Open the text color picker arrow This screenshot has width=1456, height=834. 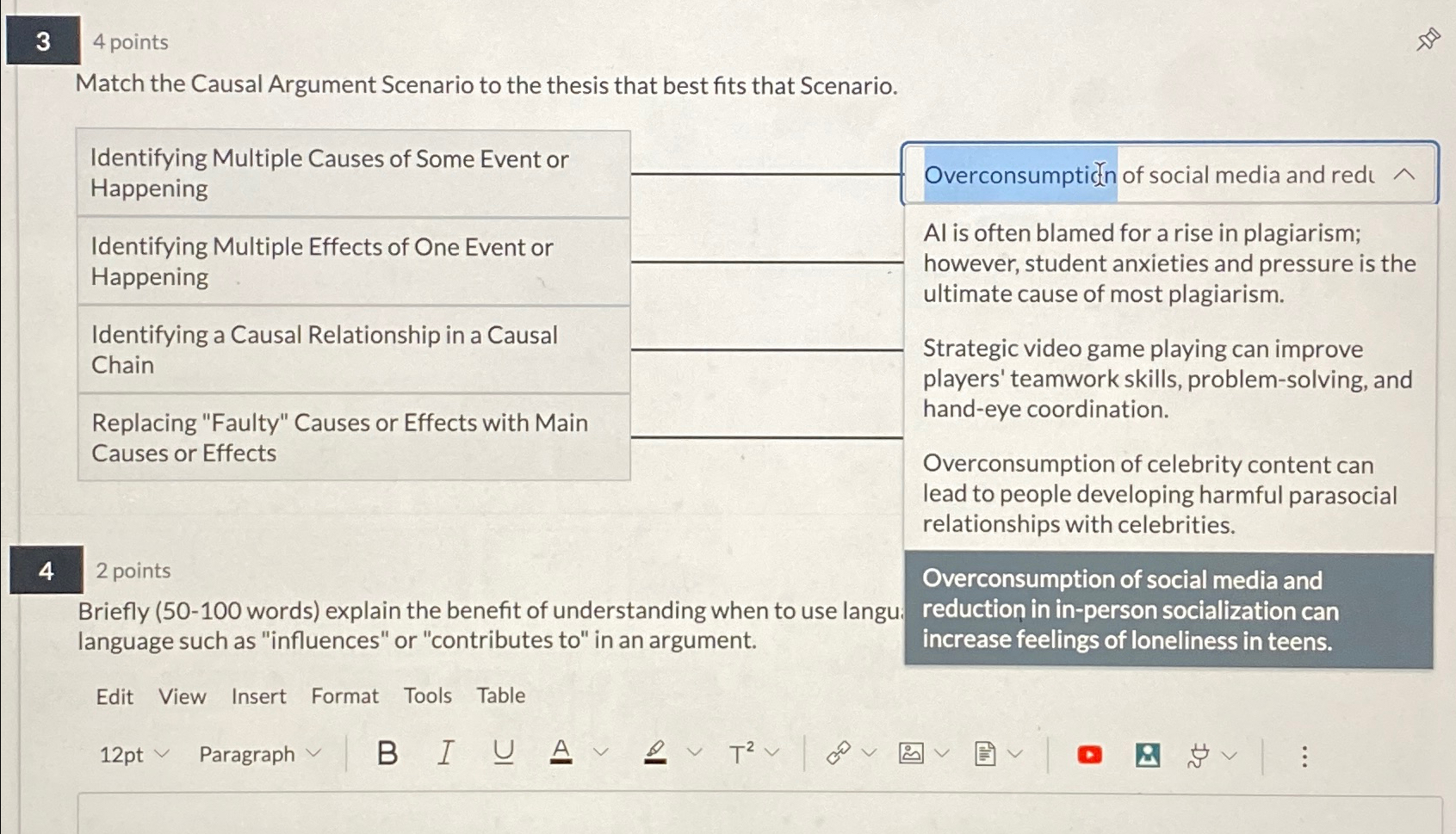pos(602,754)
